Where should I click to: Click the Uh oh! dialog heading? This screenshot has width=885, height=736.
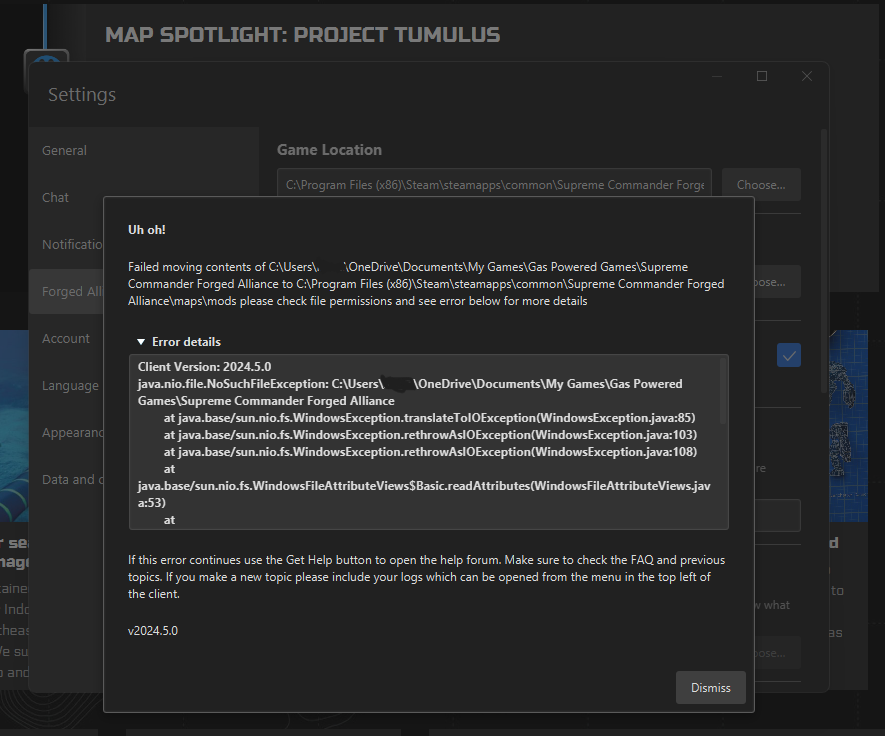(147, 230)
